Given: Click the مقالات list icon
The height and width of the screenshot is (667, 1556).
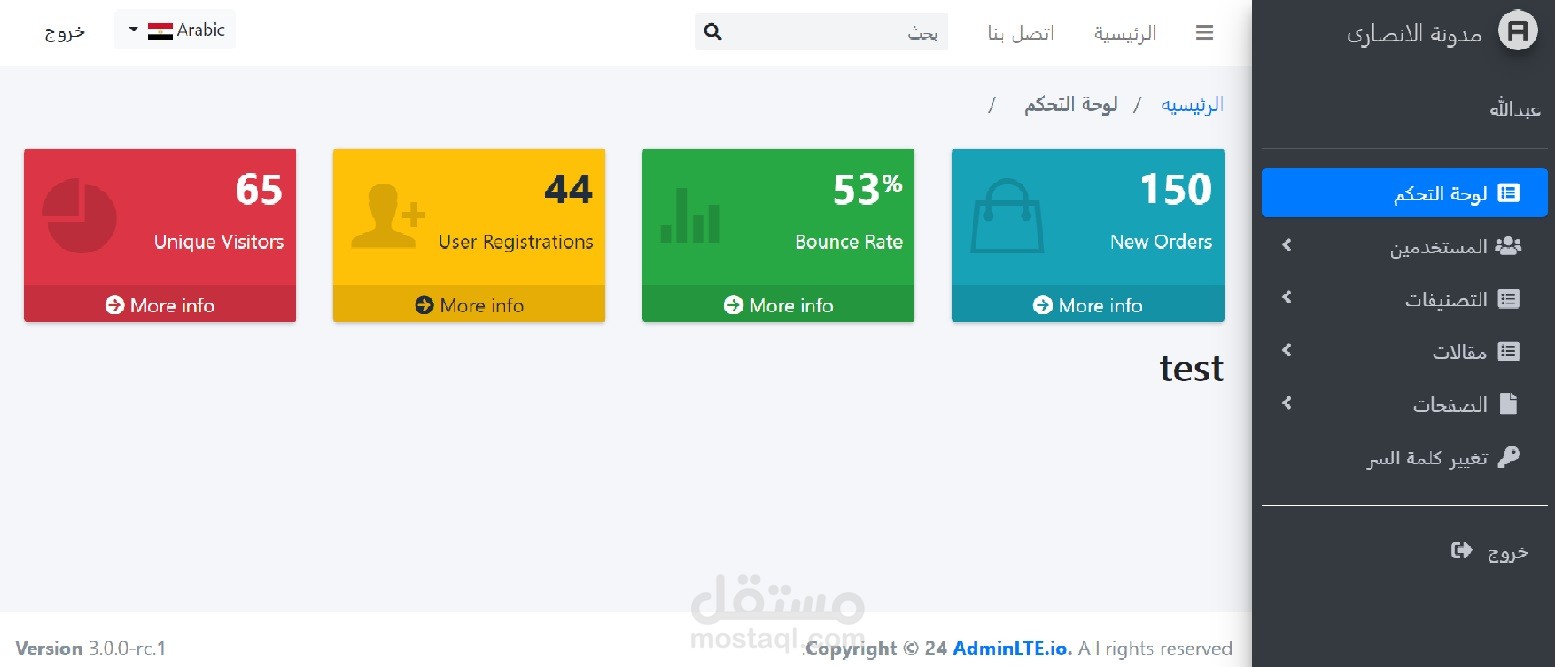Looking at the screenshot, I should pos(1508,351).
